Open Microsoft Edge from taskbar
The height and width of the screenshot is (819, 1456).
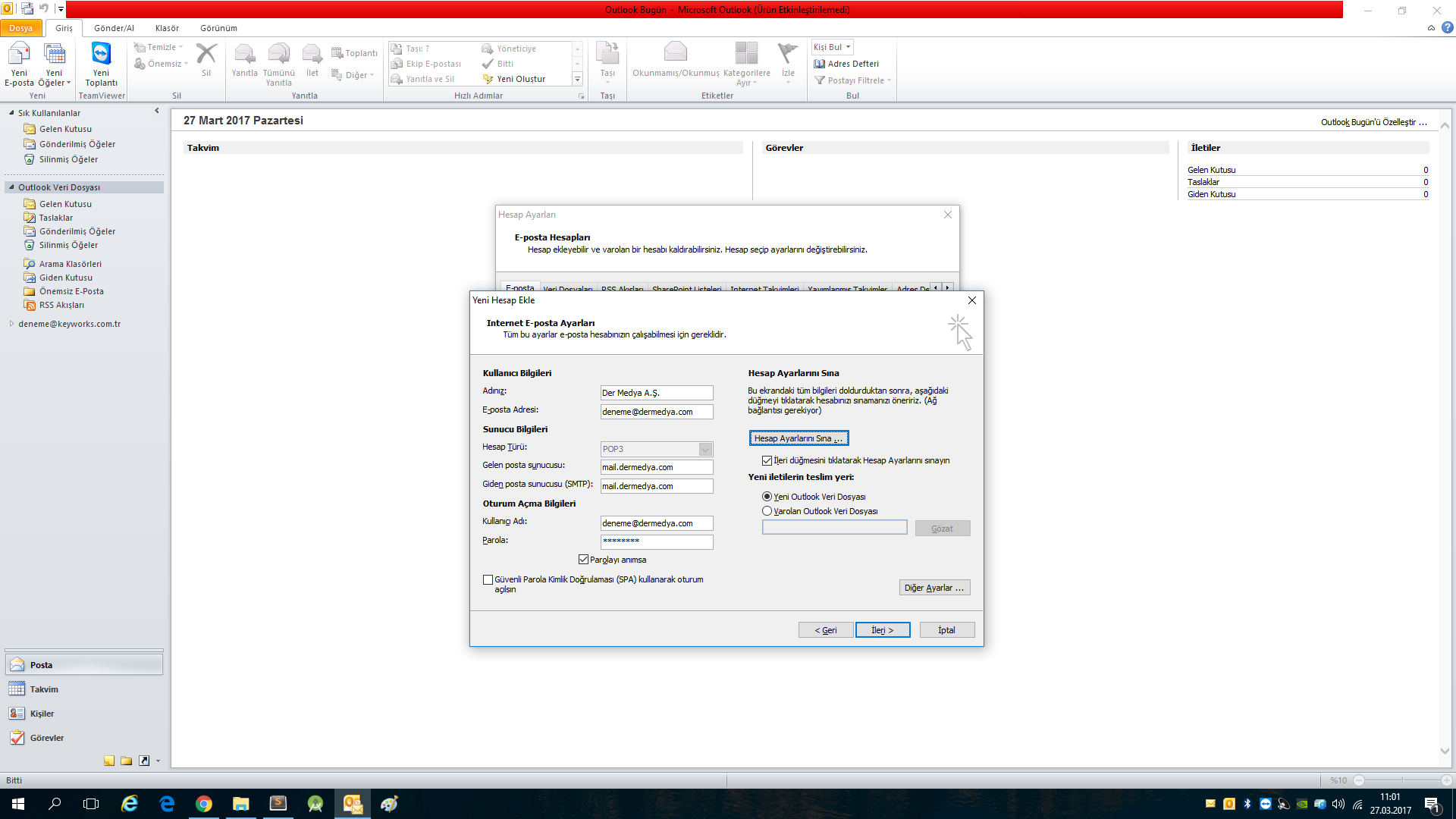click(167, 804)
